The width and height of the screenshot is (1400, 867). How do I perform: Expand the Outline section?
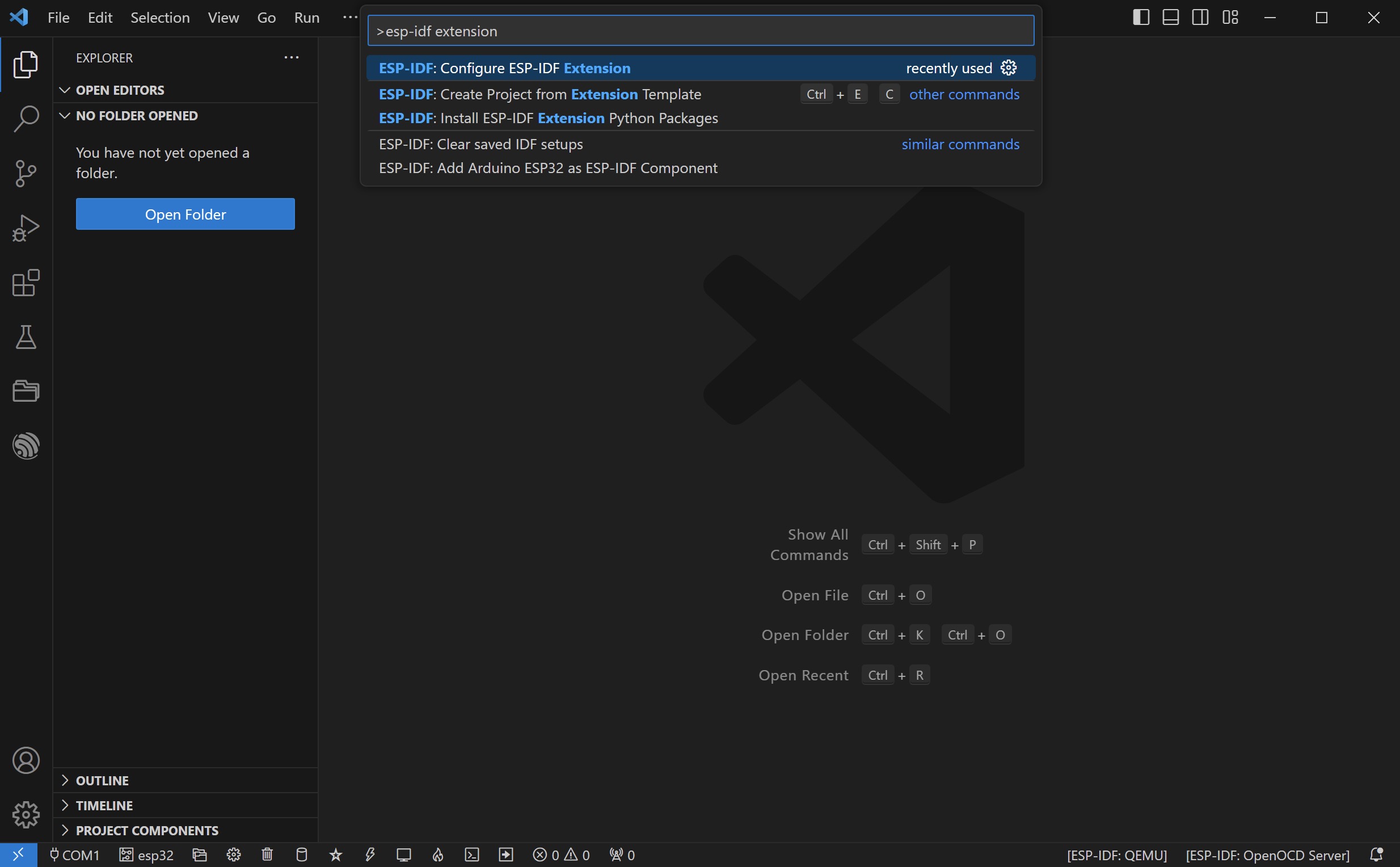(185, 780)
